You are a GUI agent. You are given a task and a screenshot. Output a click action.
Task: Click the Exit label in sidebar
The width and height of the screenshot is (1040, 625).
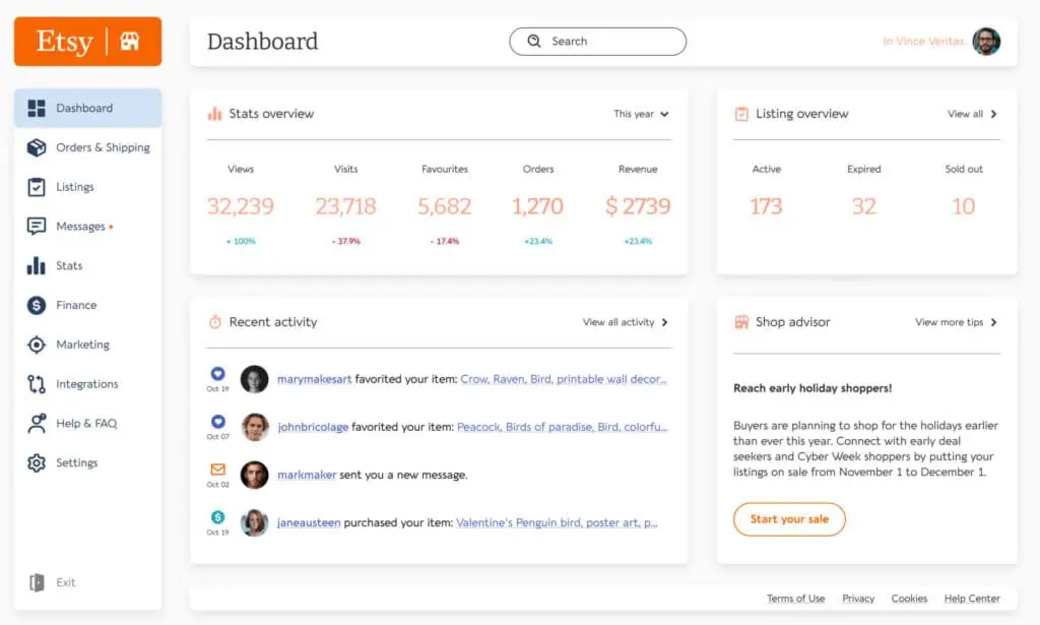pyautogui.click(x=66, y=583)
